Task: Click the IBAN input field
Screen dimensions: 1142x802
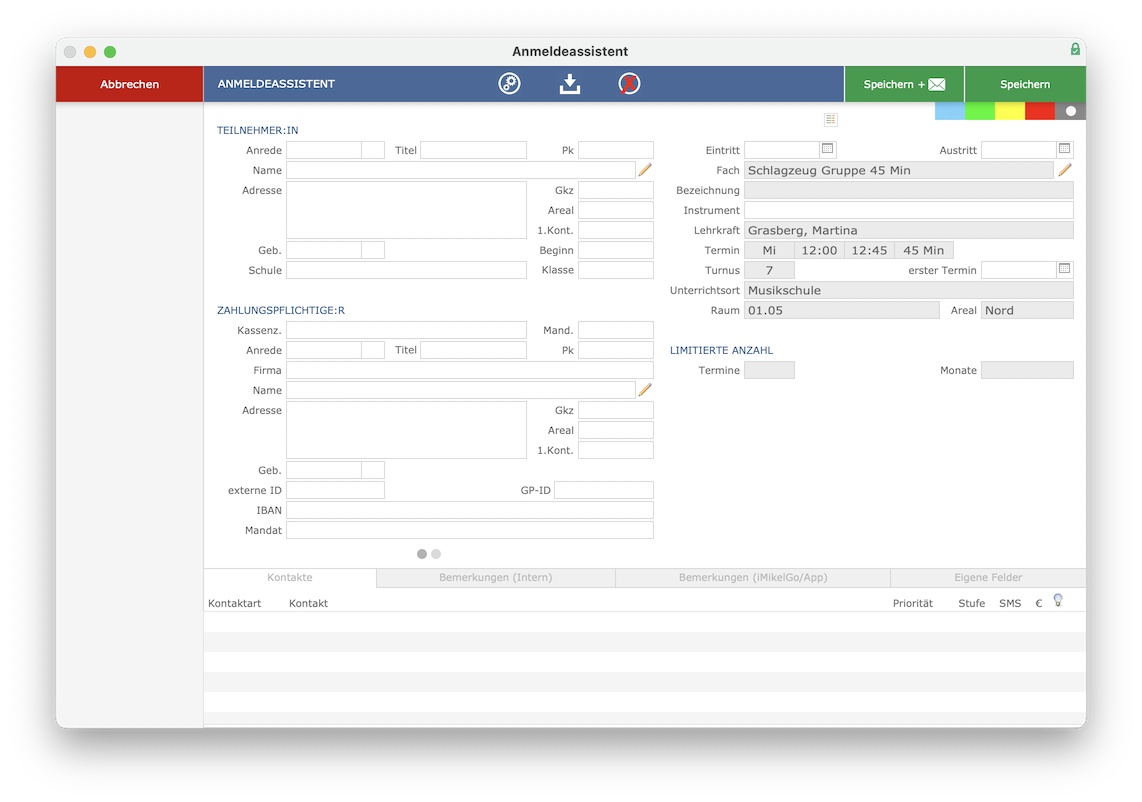Action: click(470, 510)
